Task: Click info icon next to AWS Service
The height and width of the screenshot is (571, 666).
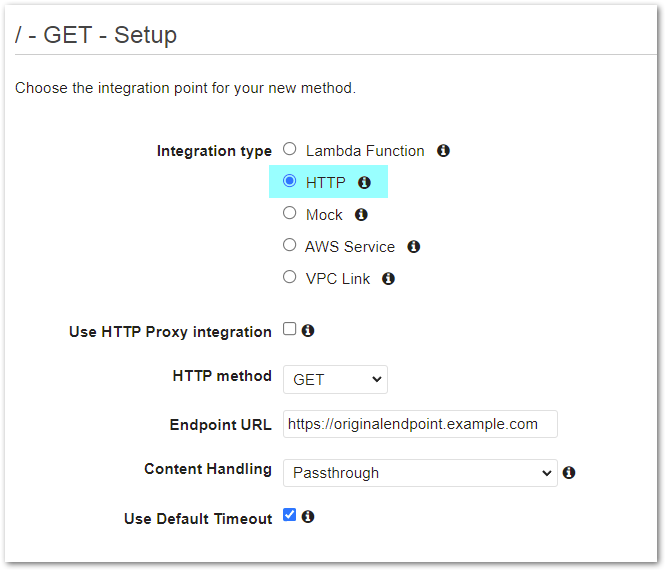Action: pyautogui.click(x=413, y=246)
